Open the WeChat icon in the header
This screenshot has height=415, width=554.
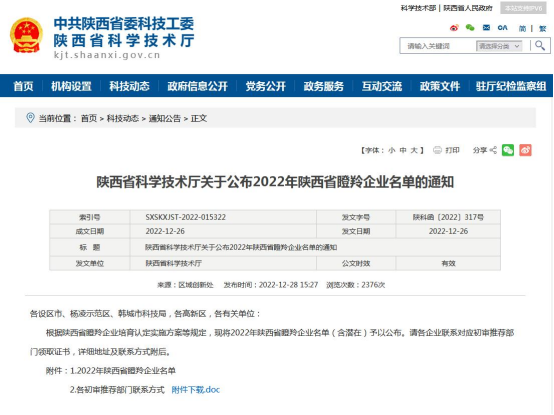pyautogui.click(x=470, y=28)
